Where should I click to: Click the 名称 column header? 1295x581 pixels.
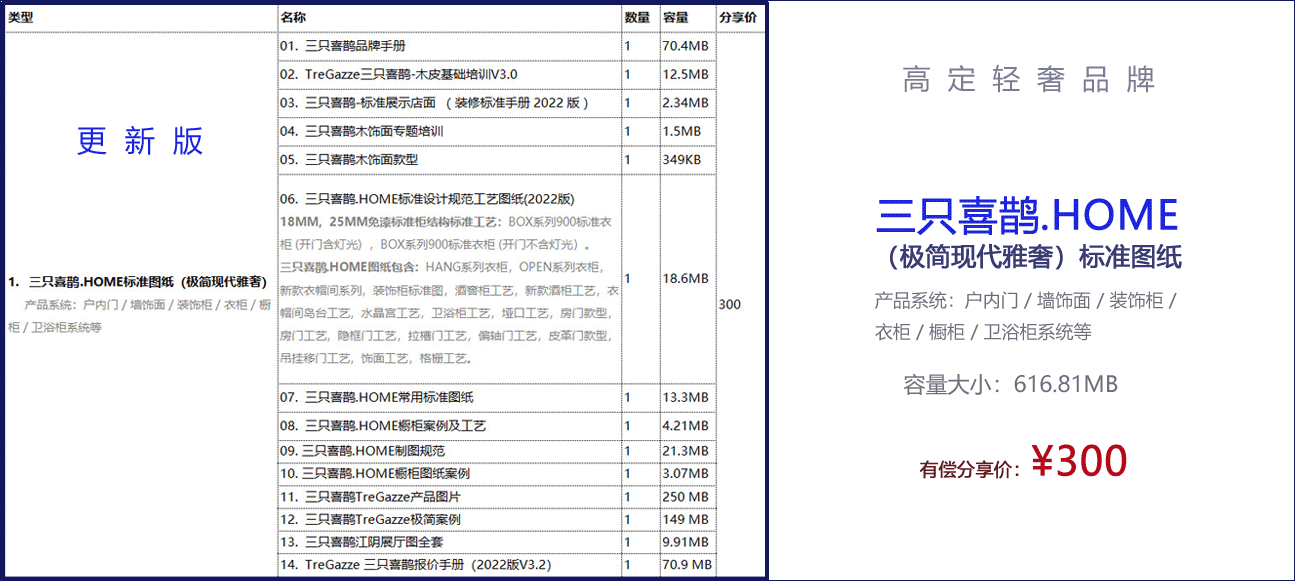[x=294, y=18]
